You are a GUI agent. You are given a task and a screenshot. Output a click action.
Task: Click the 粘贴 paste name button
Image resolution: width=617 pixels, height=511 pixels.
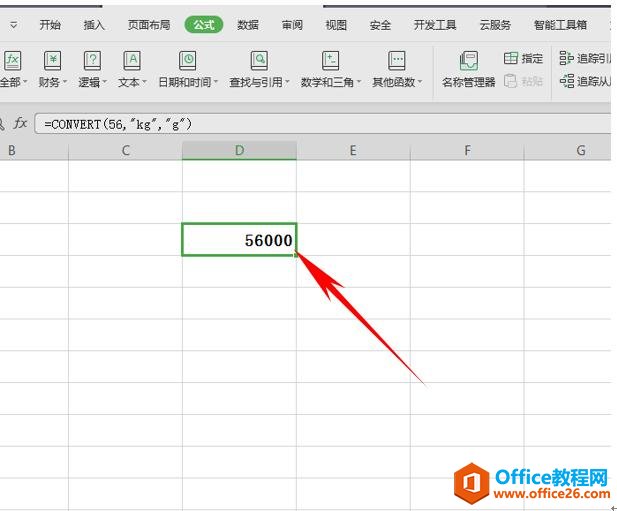523,81
